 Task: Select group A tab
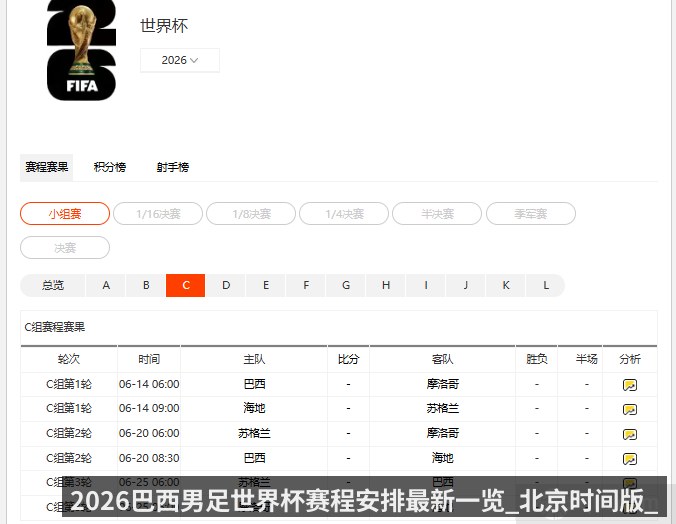[106, 286]
